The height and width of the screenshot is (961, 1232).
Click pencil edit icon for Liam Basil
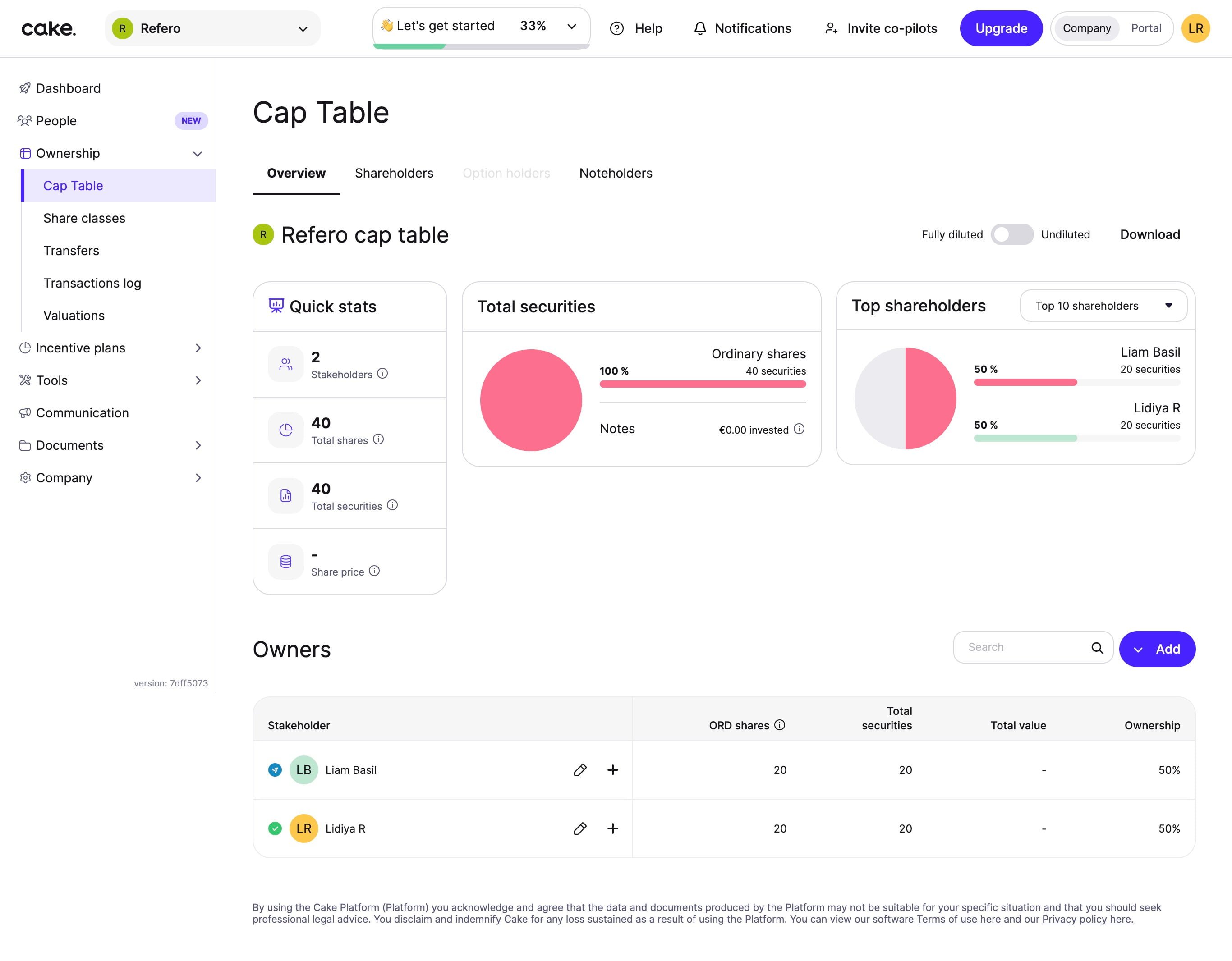580,770
